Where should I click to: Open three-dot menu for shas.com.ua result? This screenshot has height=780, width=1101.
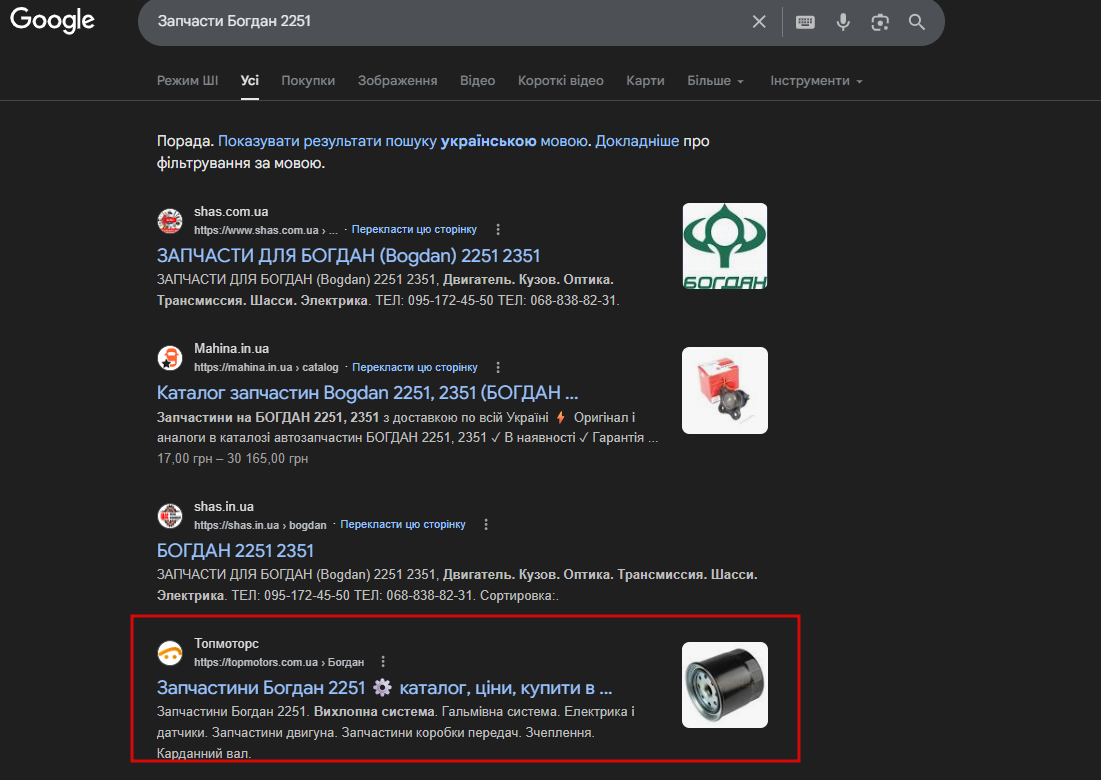click(498, 230)
